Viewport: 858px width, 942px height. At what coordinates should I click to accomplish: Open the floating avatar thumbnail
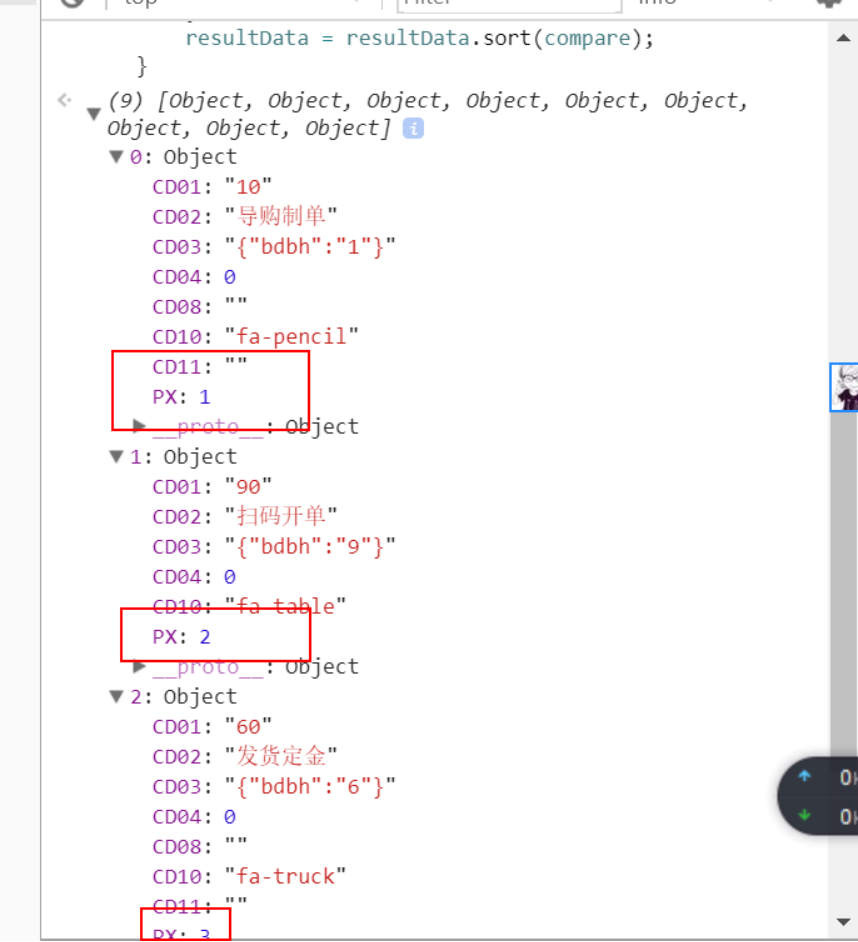click(x=844, y=387)
